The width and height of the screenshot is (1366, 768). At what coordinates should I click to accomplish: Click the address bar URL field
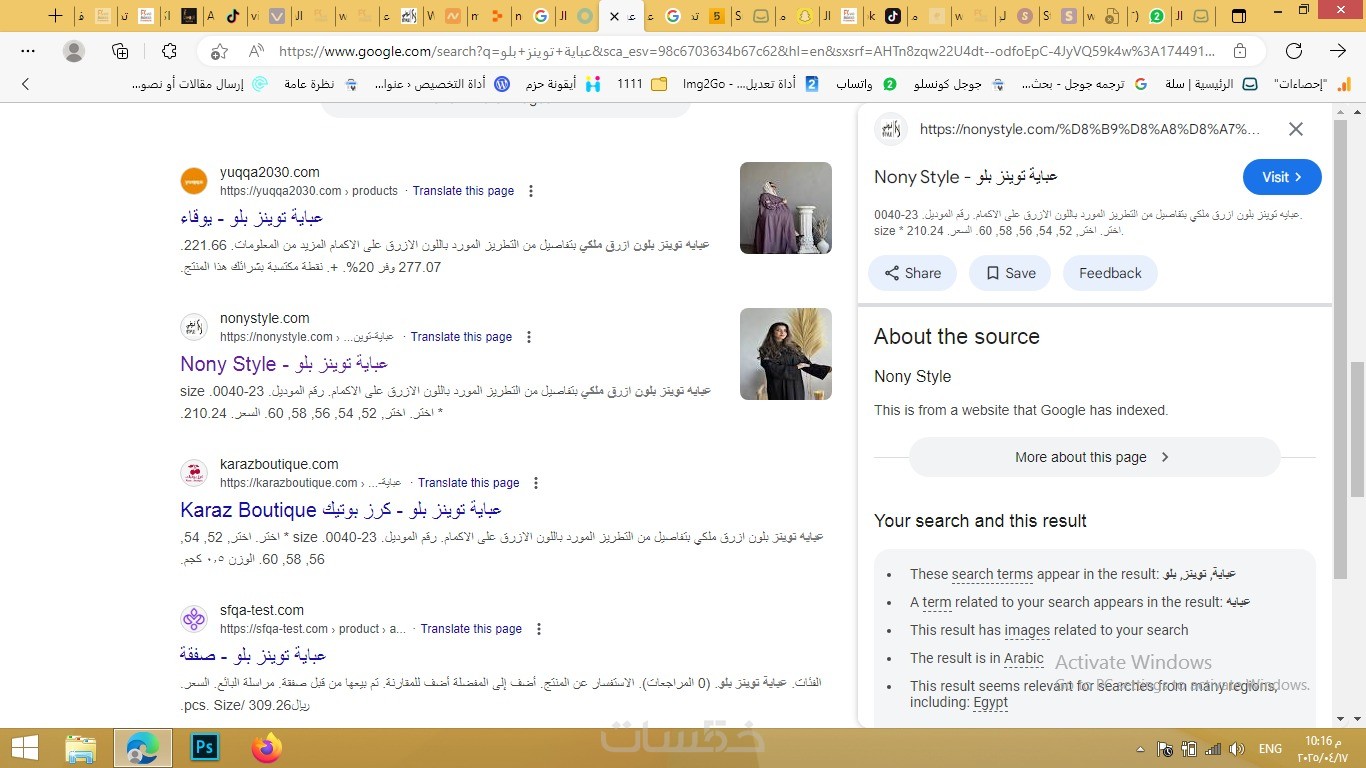(x=747, y=51)
